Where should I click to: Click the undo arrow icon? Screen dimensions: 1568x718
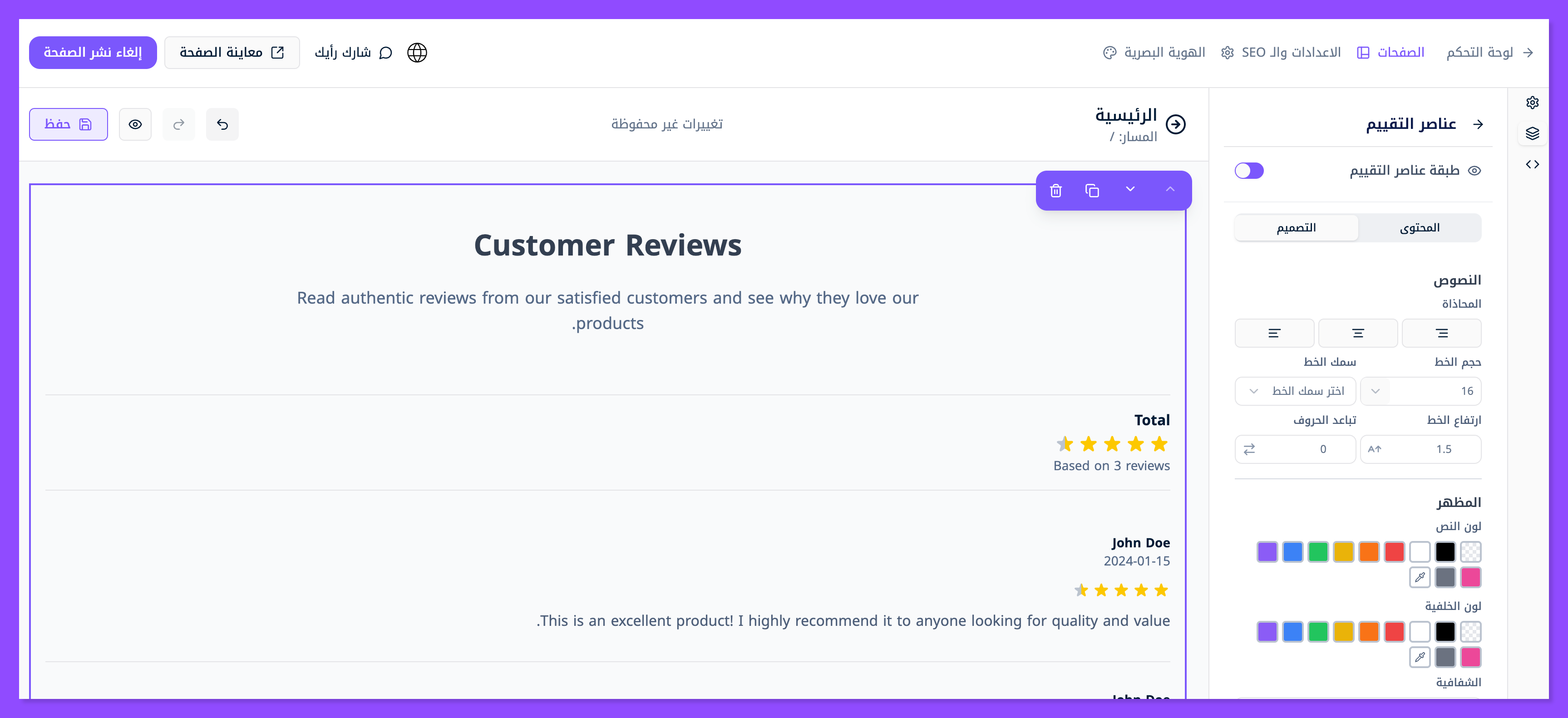222,124
